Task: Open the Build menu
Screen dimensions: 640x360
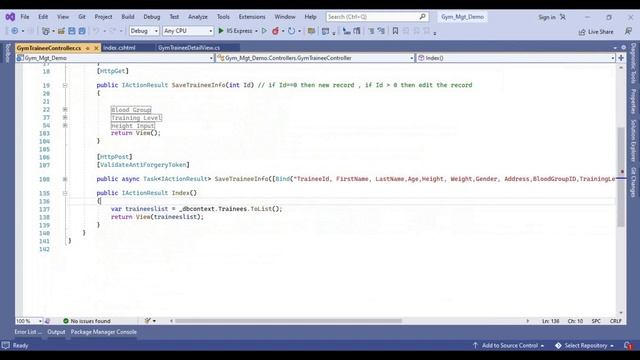Action: [128, 17]
